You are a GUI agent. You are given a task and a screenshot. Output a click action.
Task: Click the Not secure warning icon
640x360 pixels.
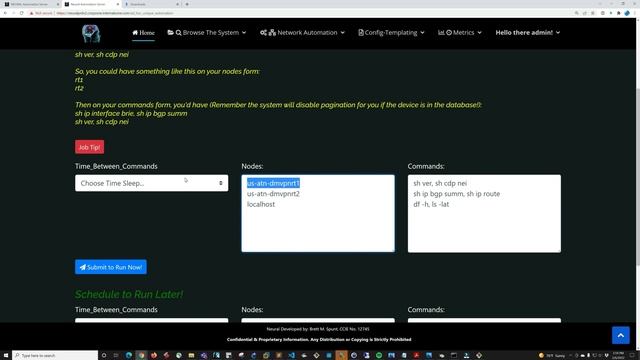click(31, 13)
